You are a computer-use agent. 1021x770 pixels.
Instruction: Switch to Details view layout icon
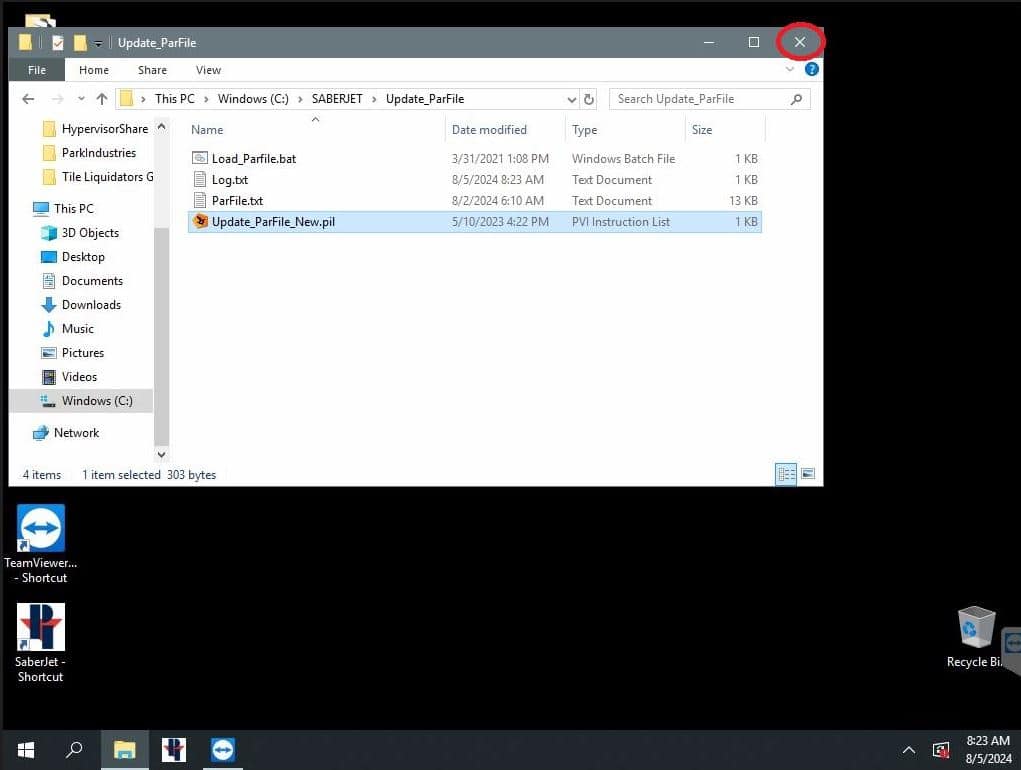pos(786,474)
